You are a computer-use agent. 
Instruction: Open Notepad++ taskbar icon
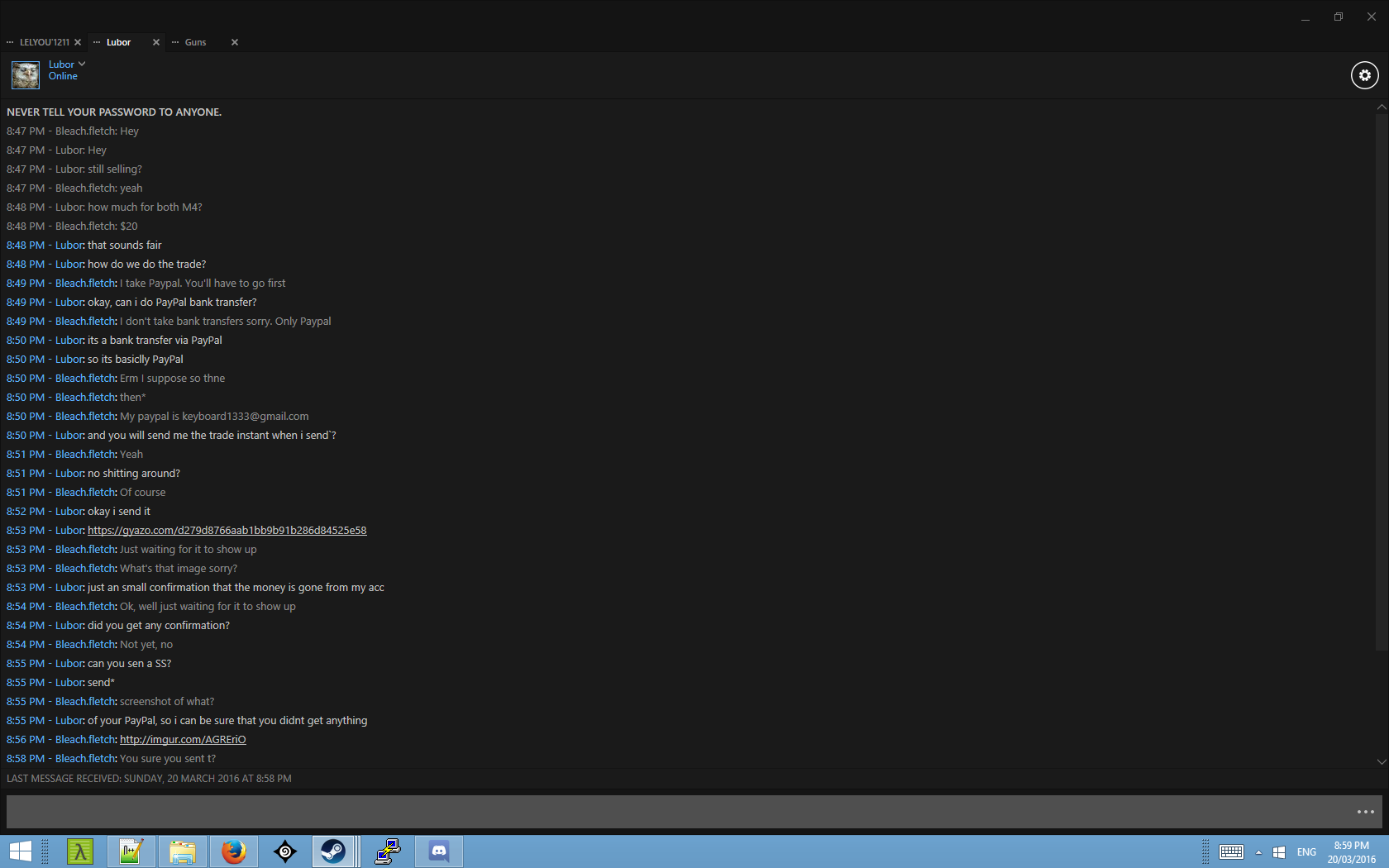coord(131,851)
